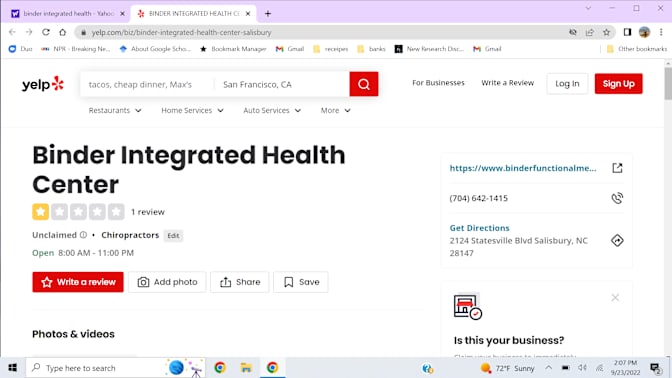
Task: Bookmark this page with the star icon
Action: (606, 32)
